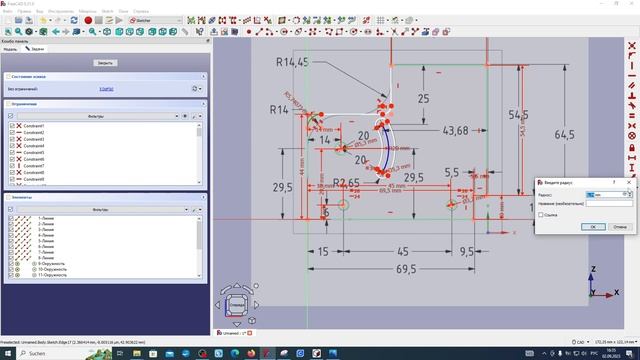
Task: Apply the Equal constraint icon
Action: [632, 116]
